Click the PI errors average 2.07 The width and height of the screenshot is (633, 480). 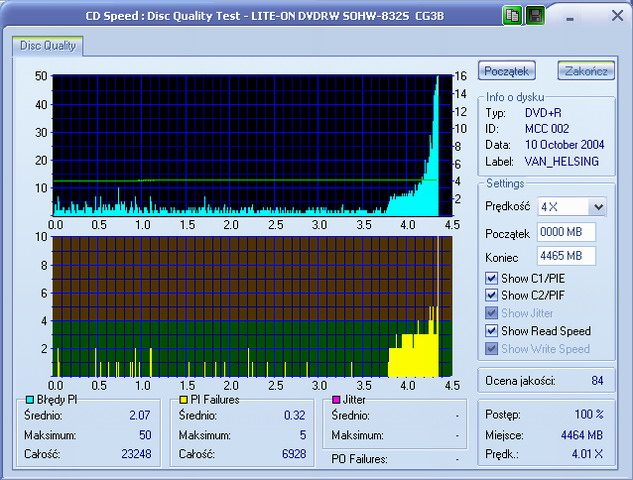click(x=140, y=415)
